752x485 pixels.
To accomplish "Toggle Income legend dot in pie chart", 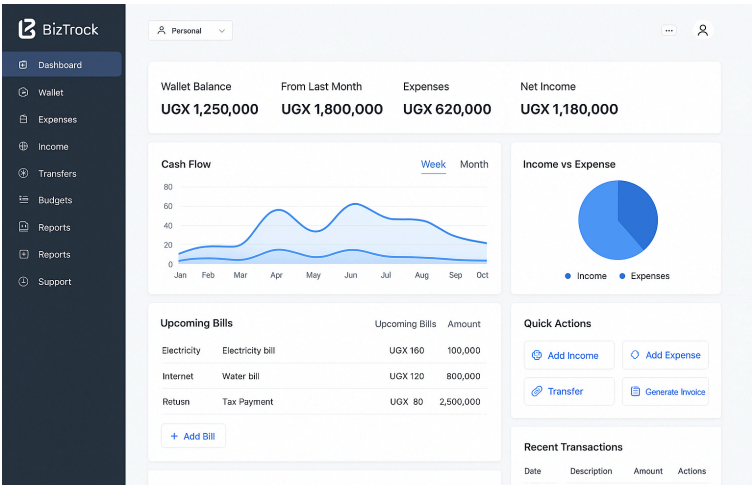I will coord(568,276).
